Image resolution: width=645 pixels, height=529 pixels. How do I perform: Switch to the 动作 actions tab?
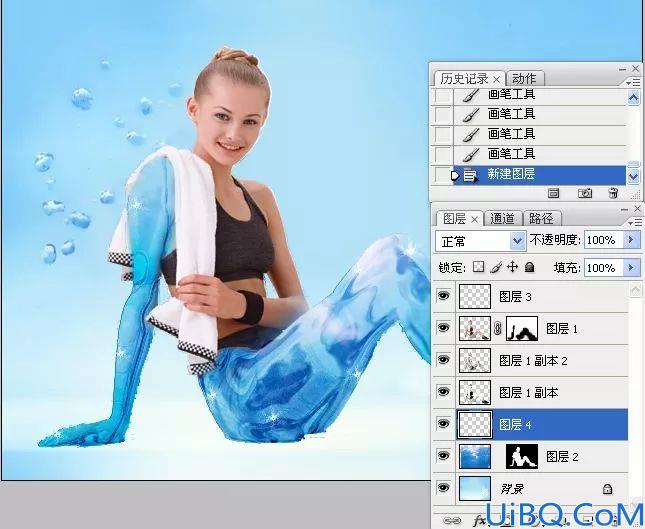[x=524, y=79]
